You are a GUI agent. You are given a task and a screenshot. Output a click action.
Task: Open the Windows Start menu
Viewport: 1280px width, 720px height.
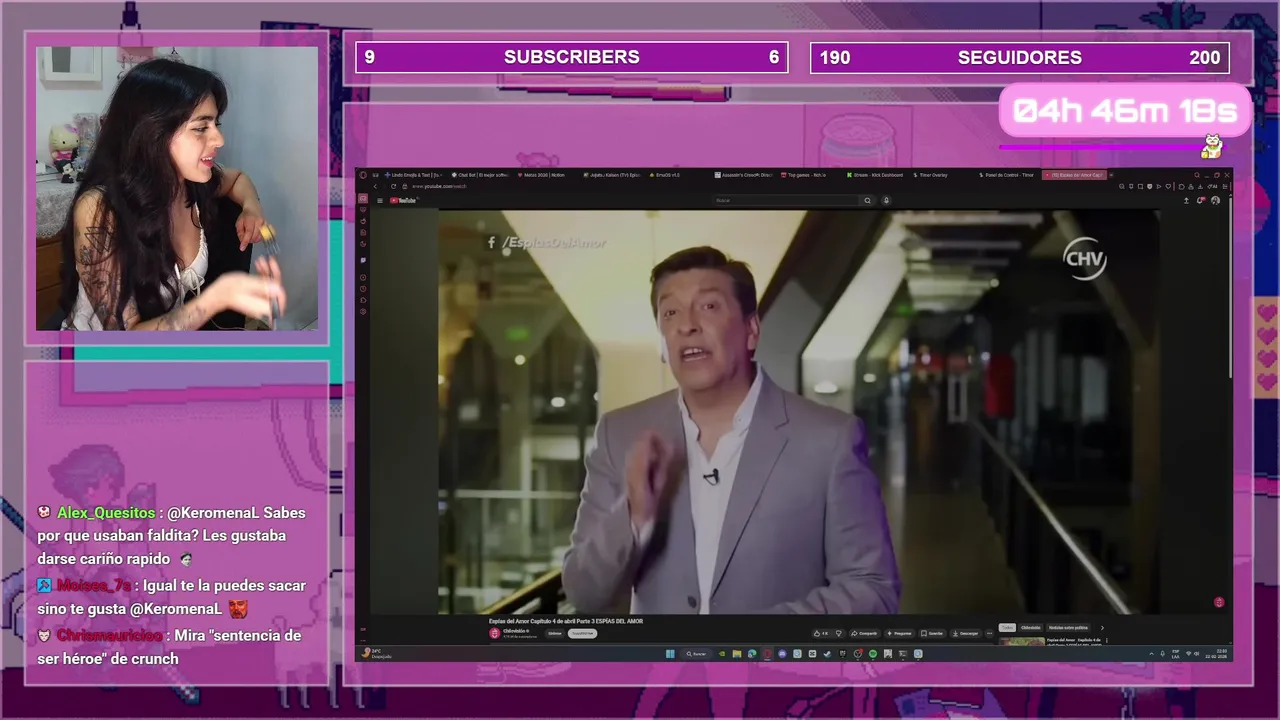[x=670, y=654]
